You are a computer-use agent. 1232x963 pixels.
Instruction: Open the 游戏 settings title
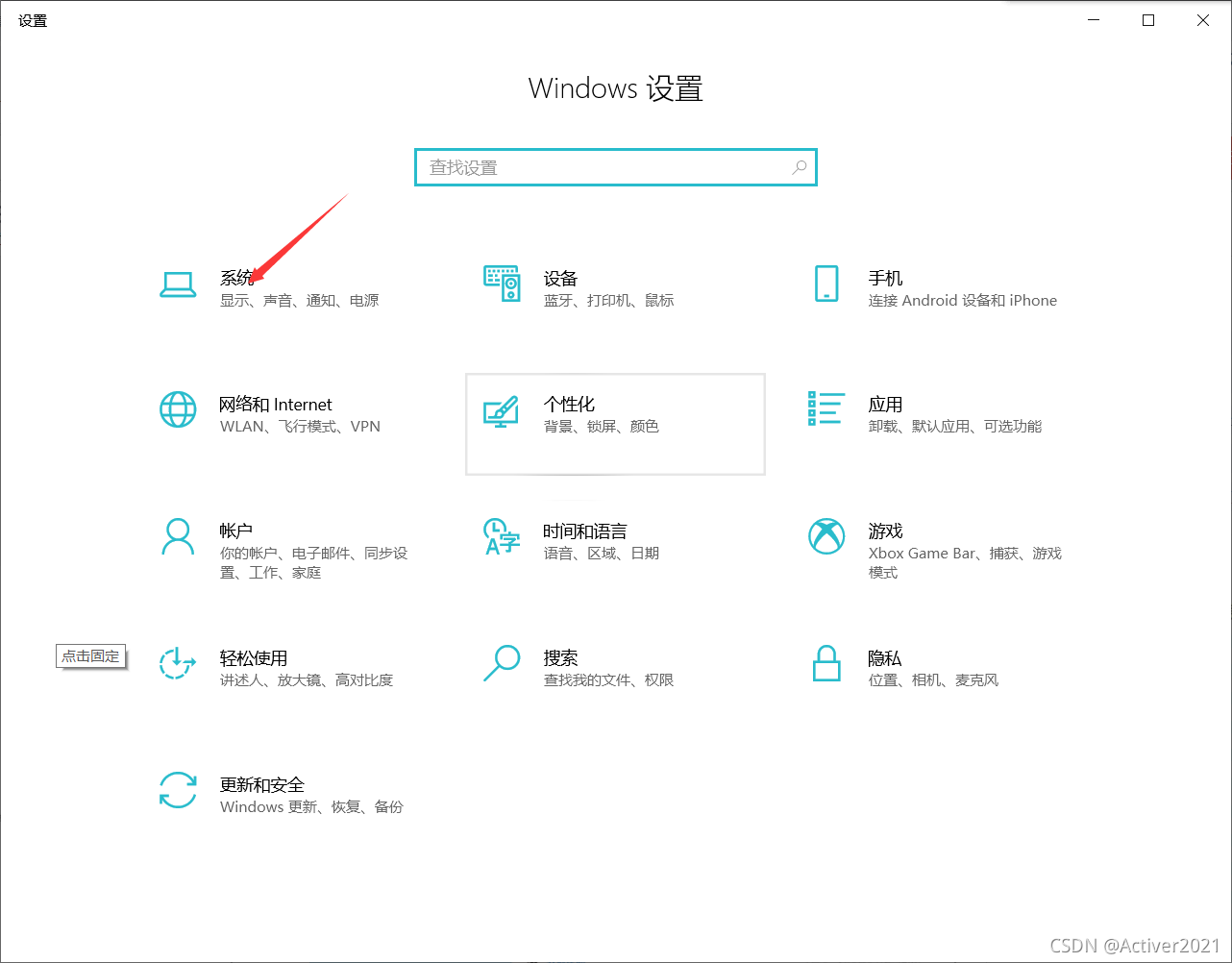885,531
